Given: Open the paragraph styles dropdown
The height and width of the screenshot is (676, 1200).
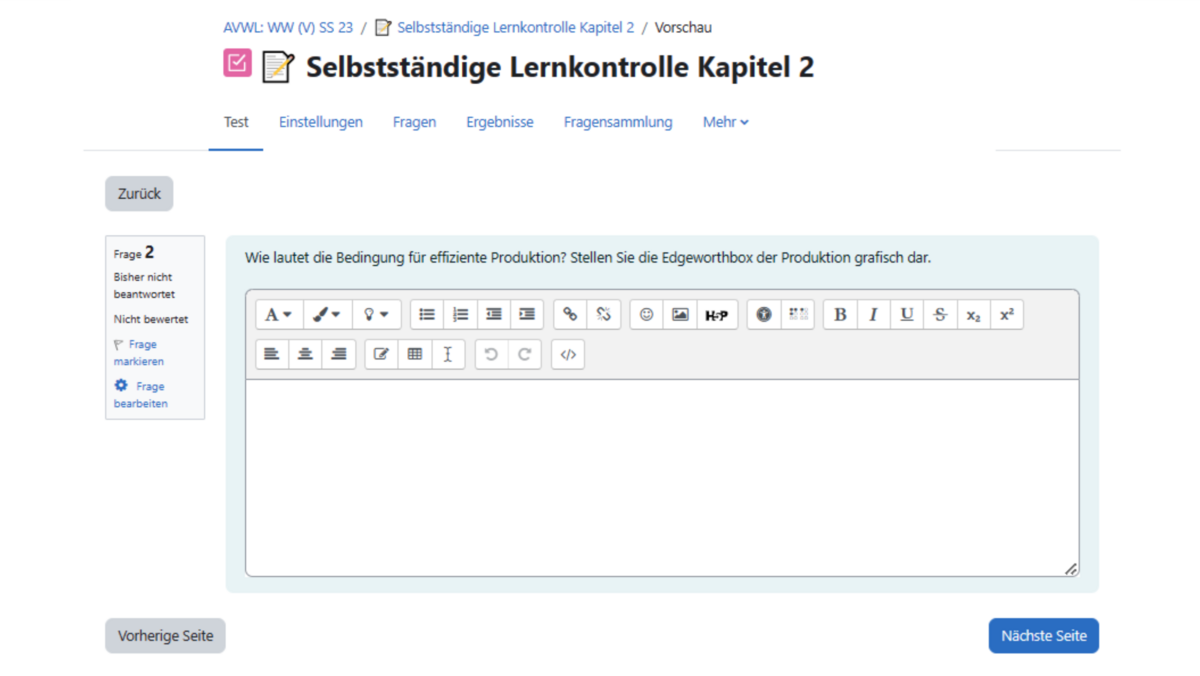Looking at the screenshot, I should (279, 315).
